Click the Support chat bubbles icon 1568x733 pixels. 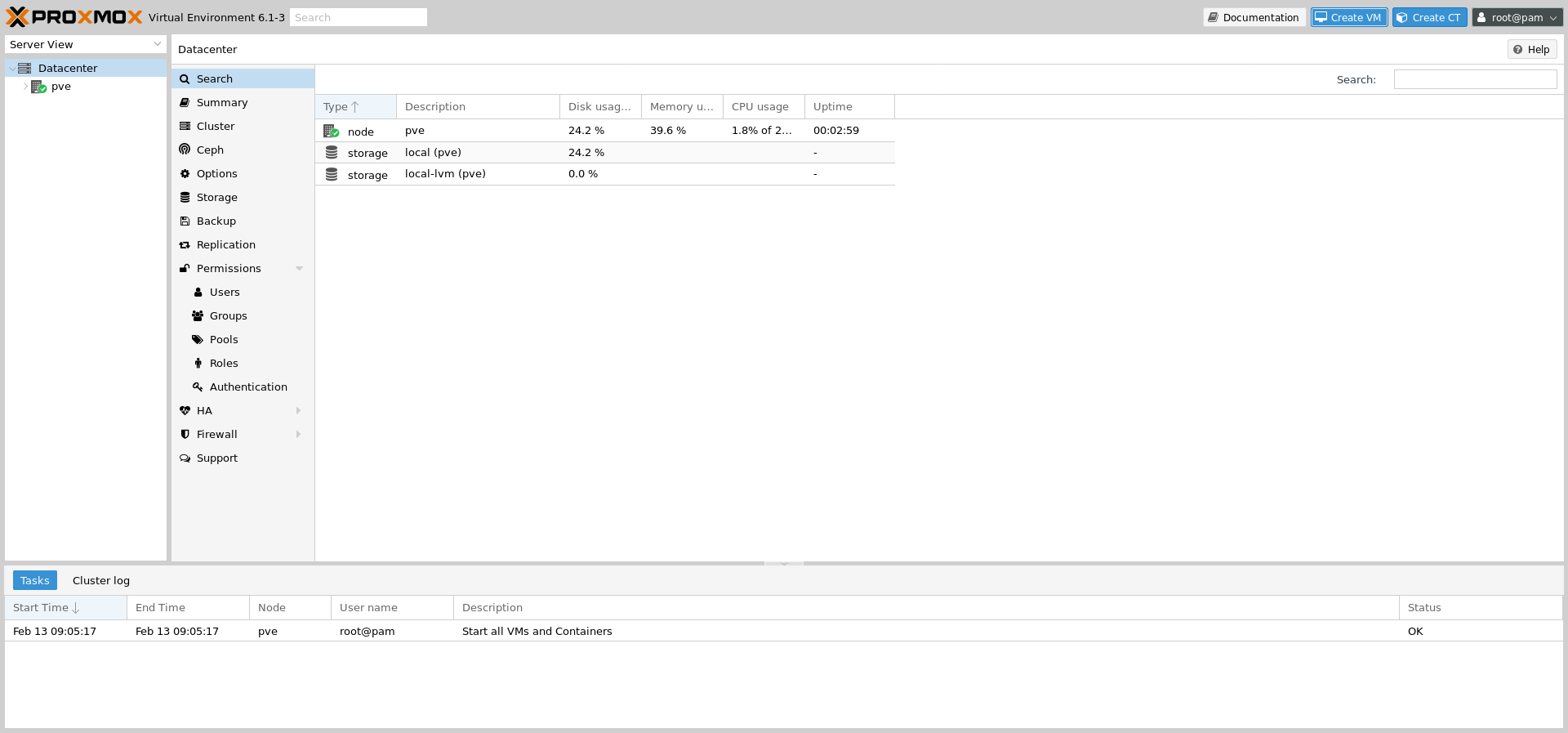185,458
